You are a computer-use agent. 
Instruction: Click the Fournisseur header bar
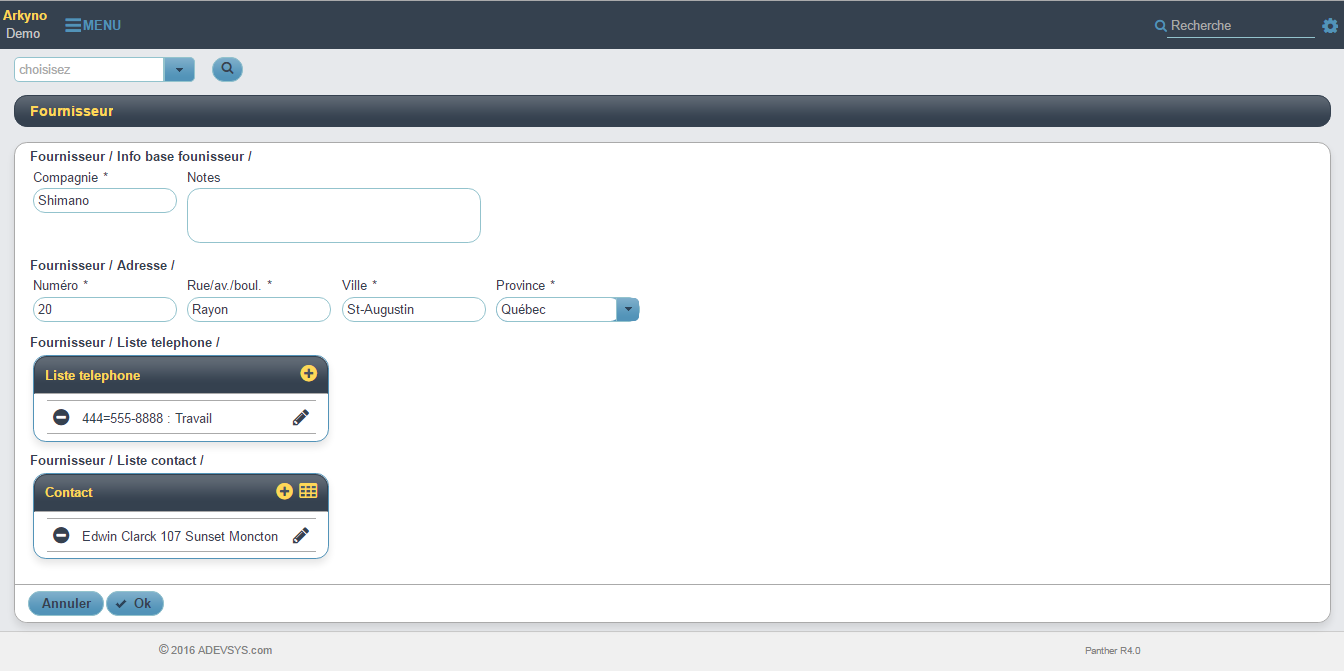672,111
